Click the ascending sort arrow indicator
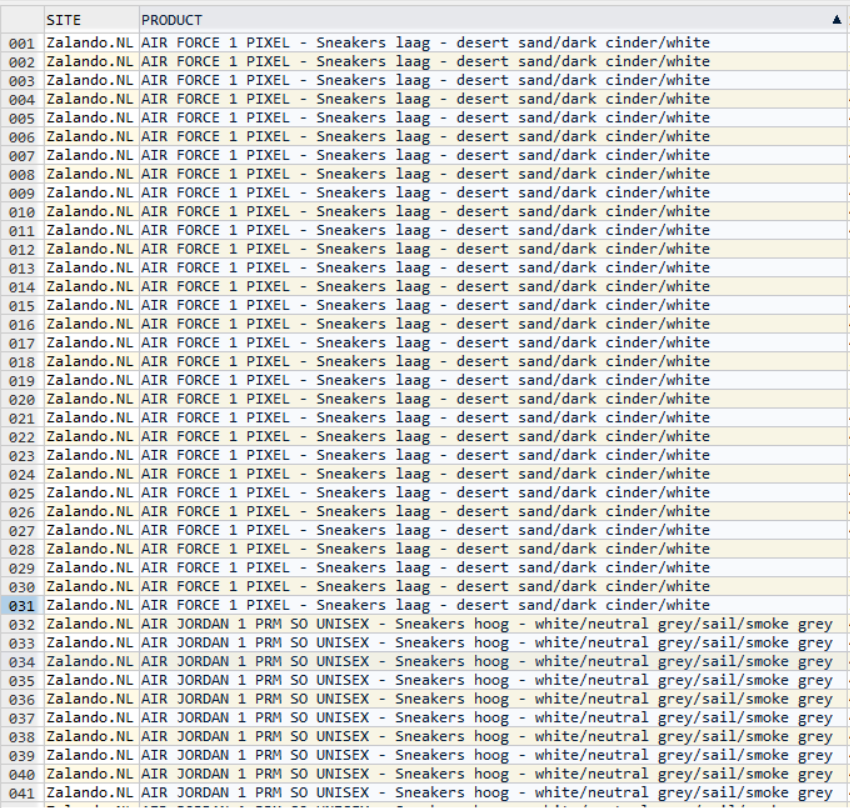Viewport: 850px width, 808px height. point(836,20)
